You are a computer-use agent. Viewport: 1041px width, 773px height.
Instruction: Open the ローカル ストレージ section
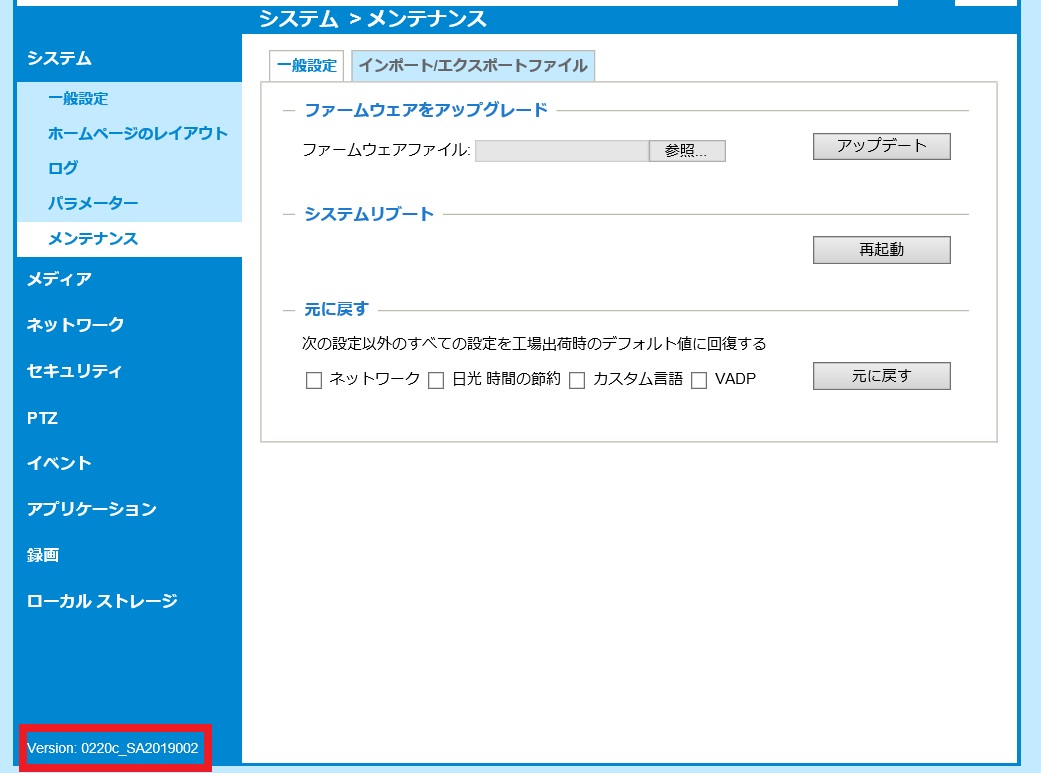click(102, 601)
